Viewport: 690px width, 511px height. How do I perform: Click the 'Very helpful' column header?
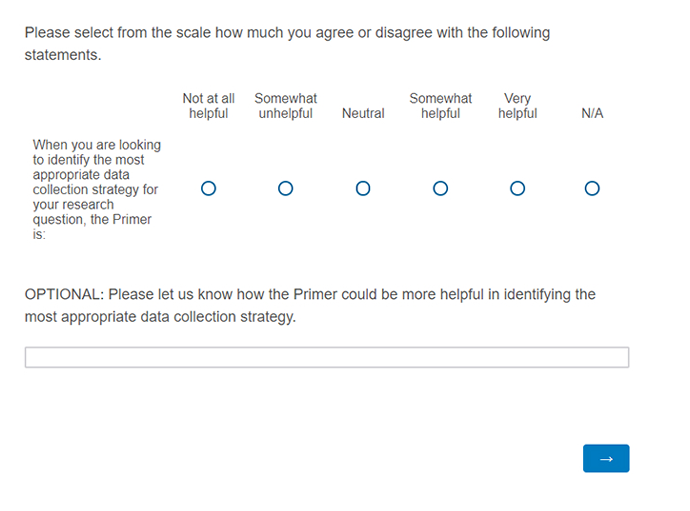pyautogui.click(x=517, y=106)
